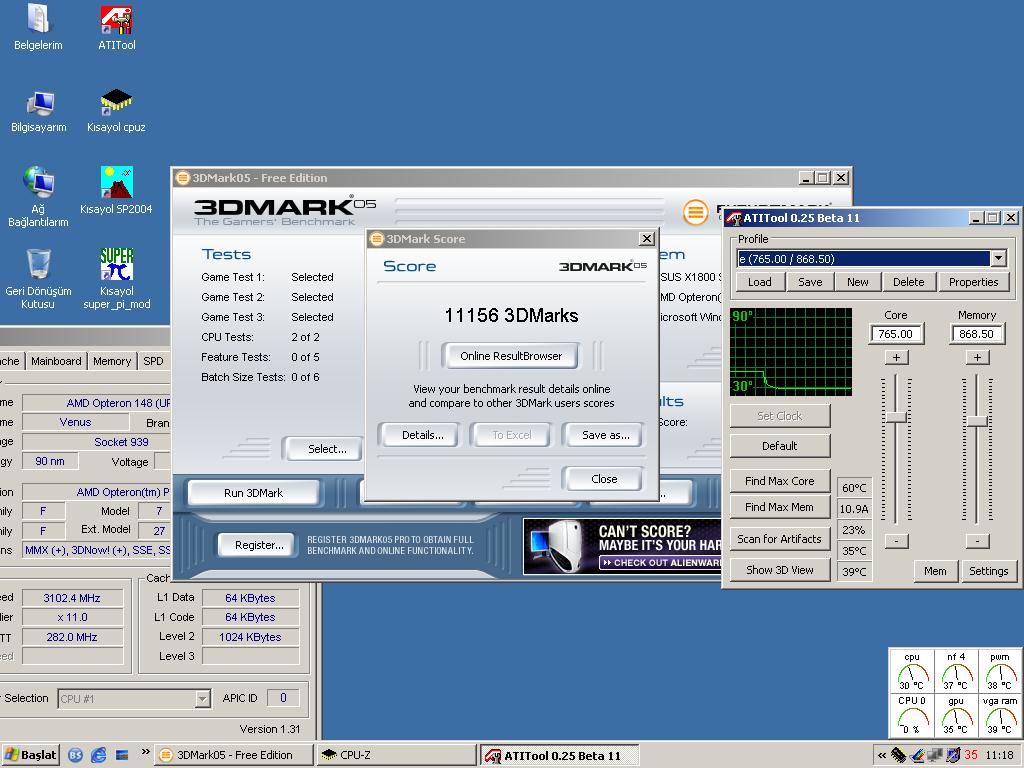The width and height of the screenshot is (1024, 768).
Task: Open the Başlat start menu
Action: point(30,755)
